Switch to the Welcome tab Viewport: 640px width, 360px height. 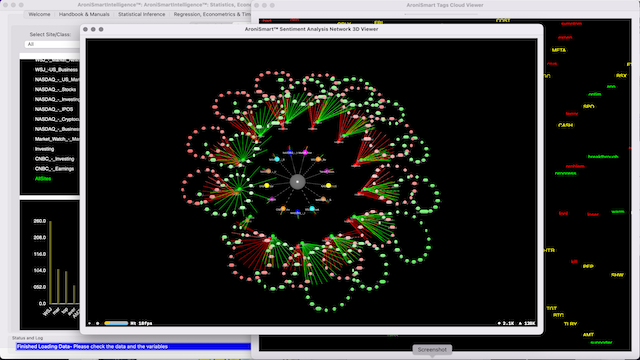(x=39, y=14)
